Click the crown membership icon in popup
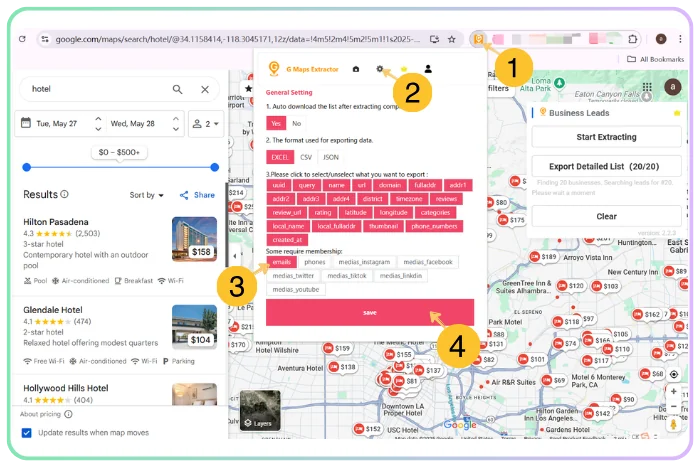 (x=404, y=69)
